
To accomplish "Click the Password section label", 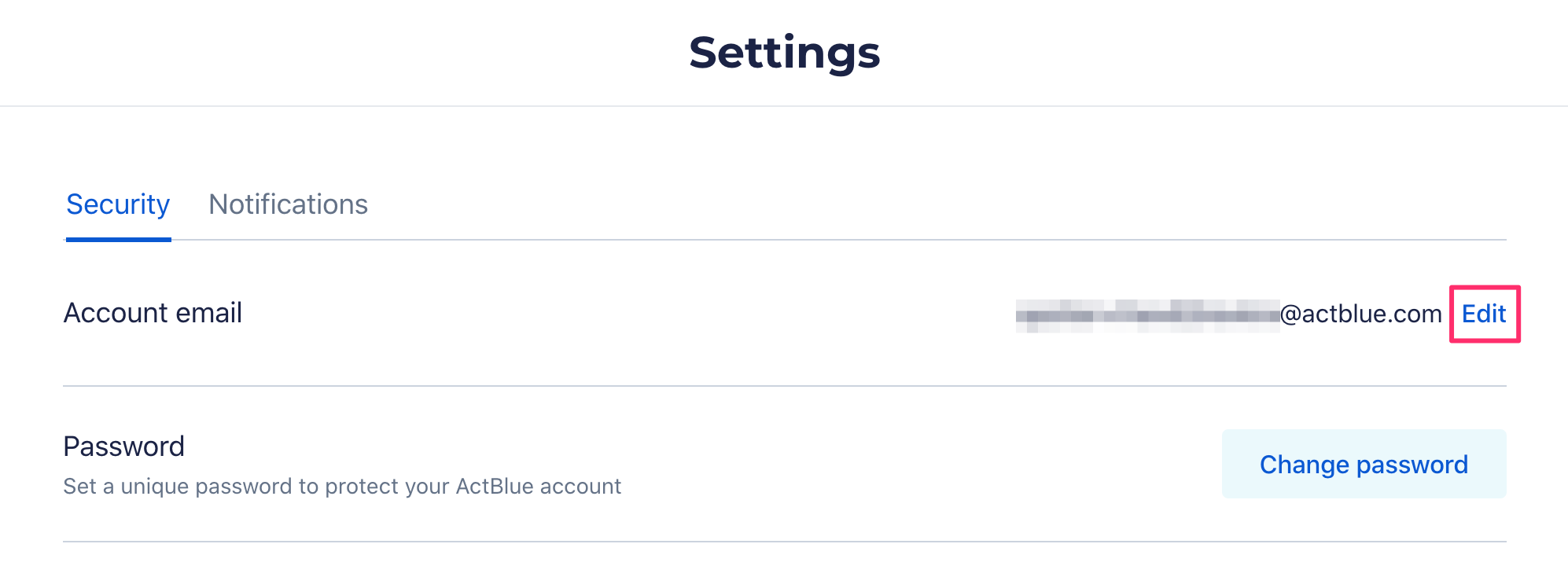I will 123,447.
